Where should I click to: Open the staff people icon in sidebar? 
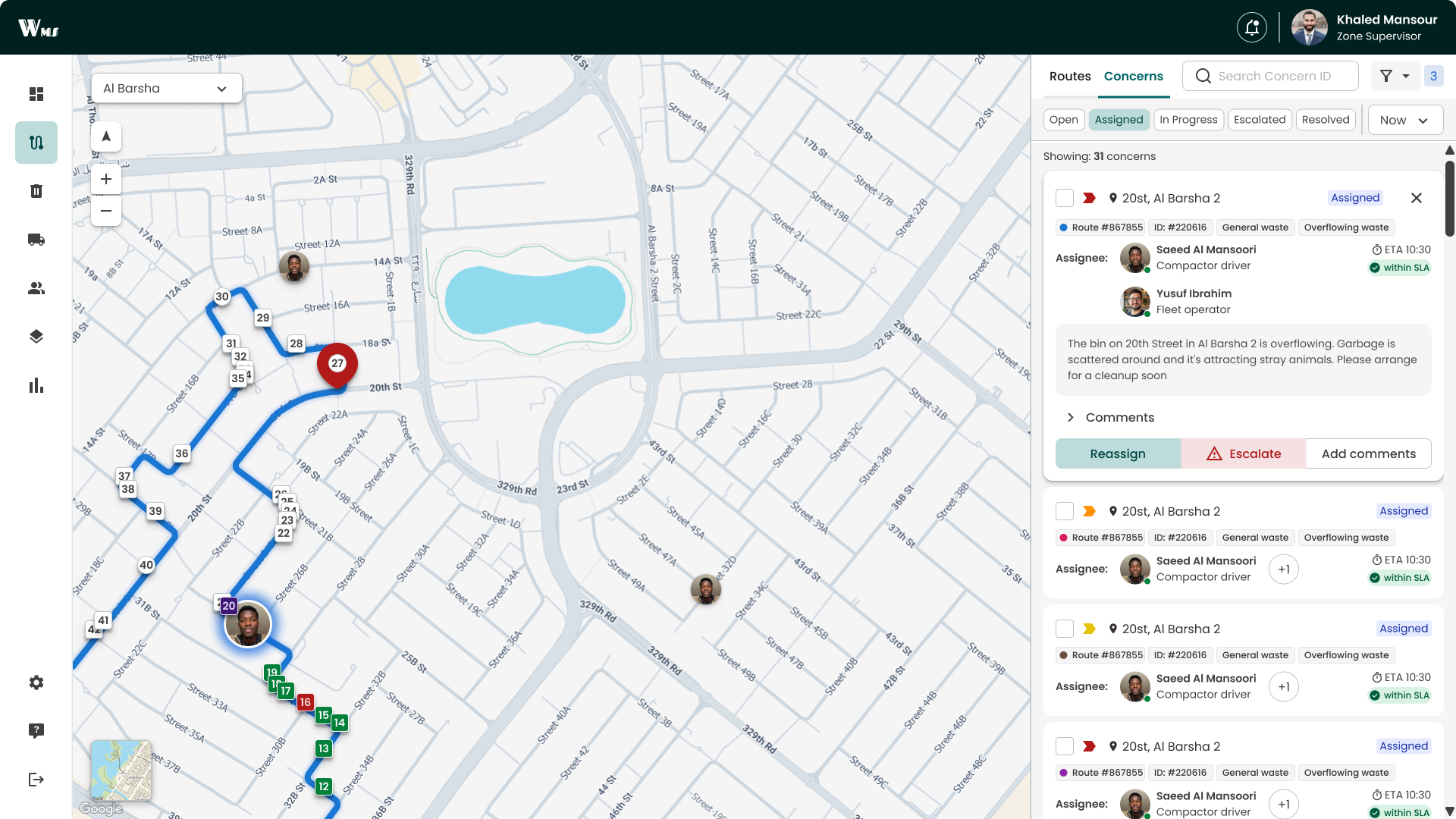coord(36,288)
